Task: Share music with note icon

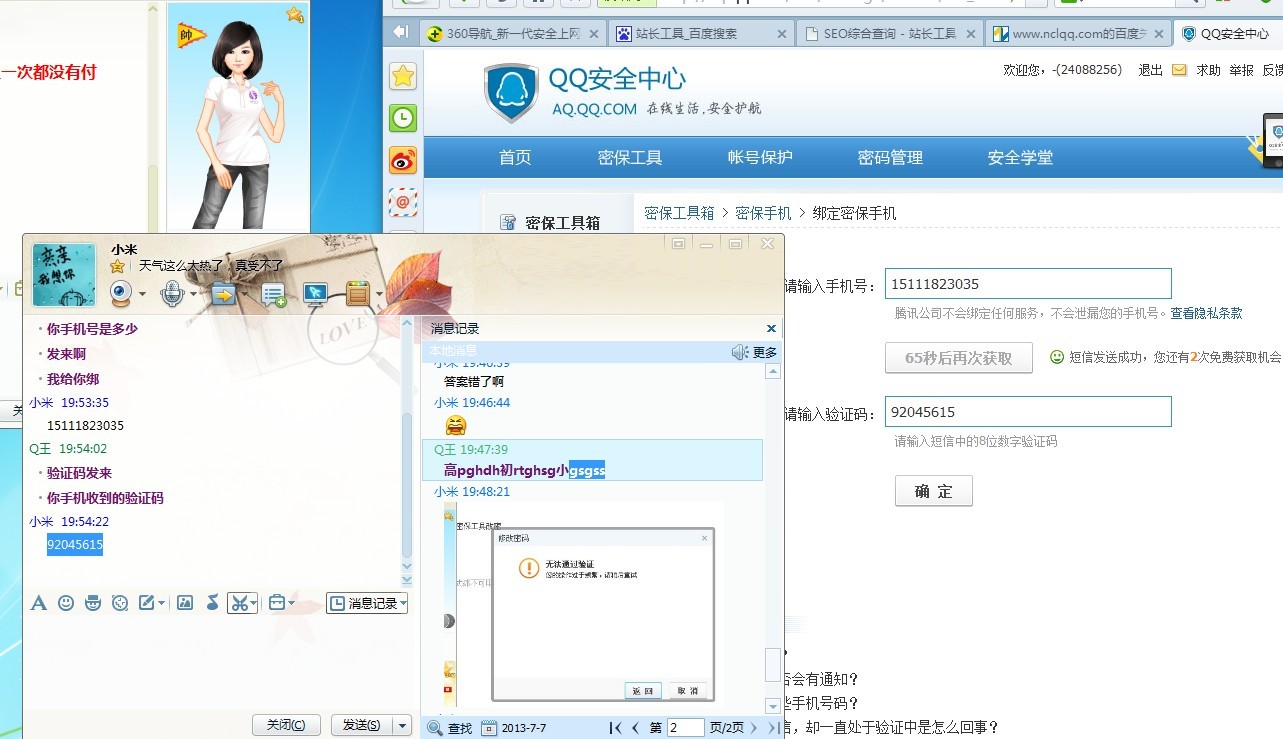Action: click(x=212, y=603)
